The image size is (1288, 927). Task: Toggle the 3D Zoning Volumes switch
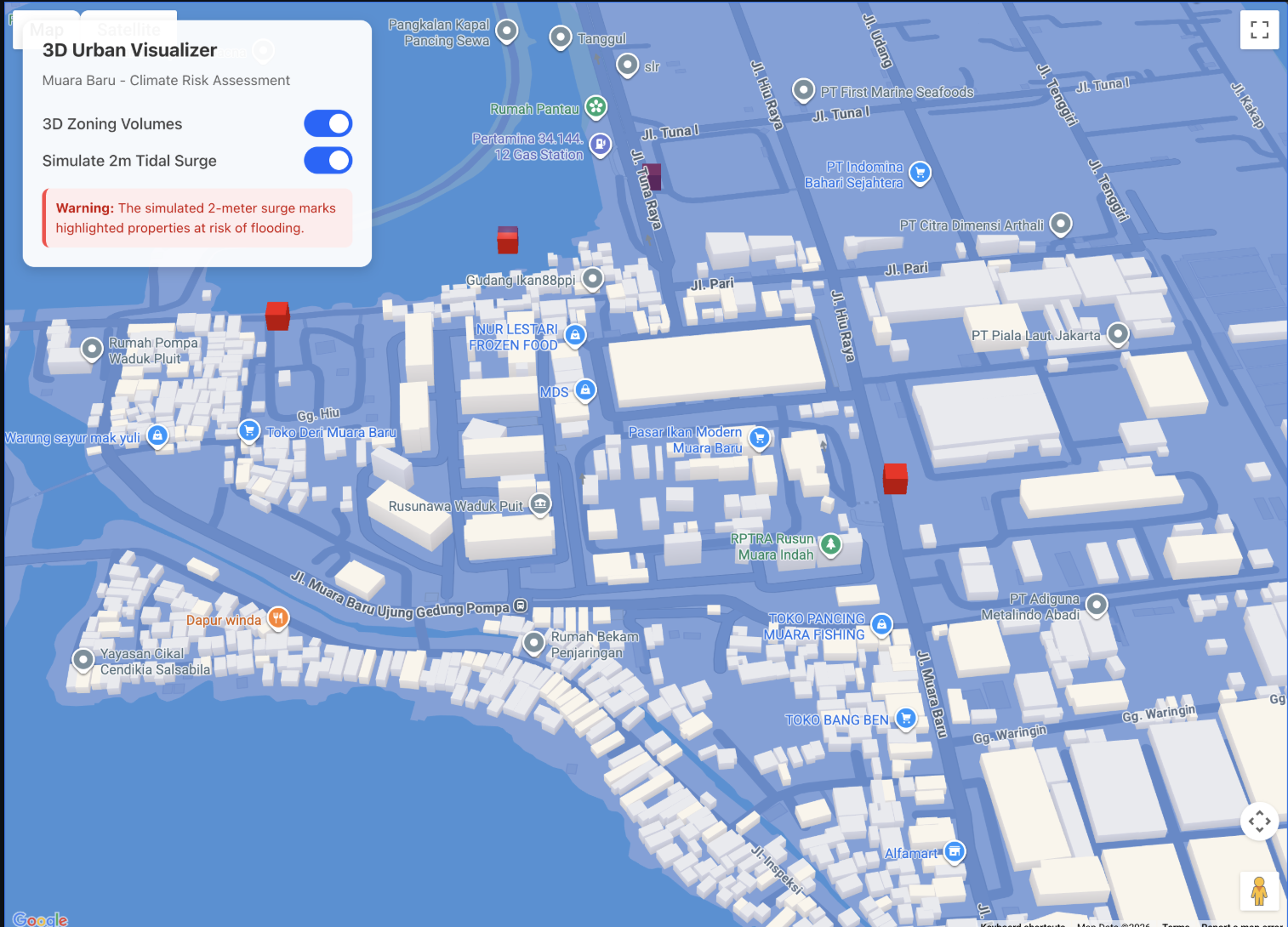coord(328,123)
